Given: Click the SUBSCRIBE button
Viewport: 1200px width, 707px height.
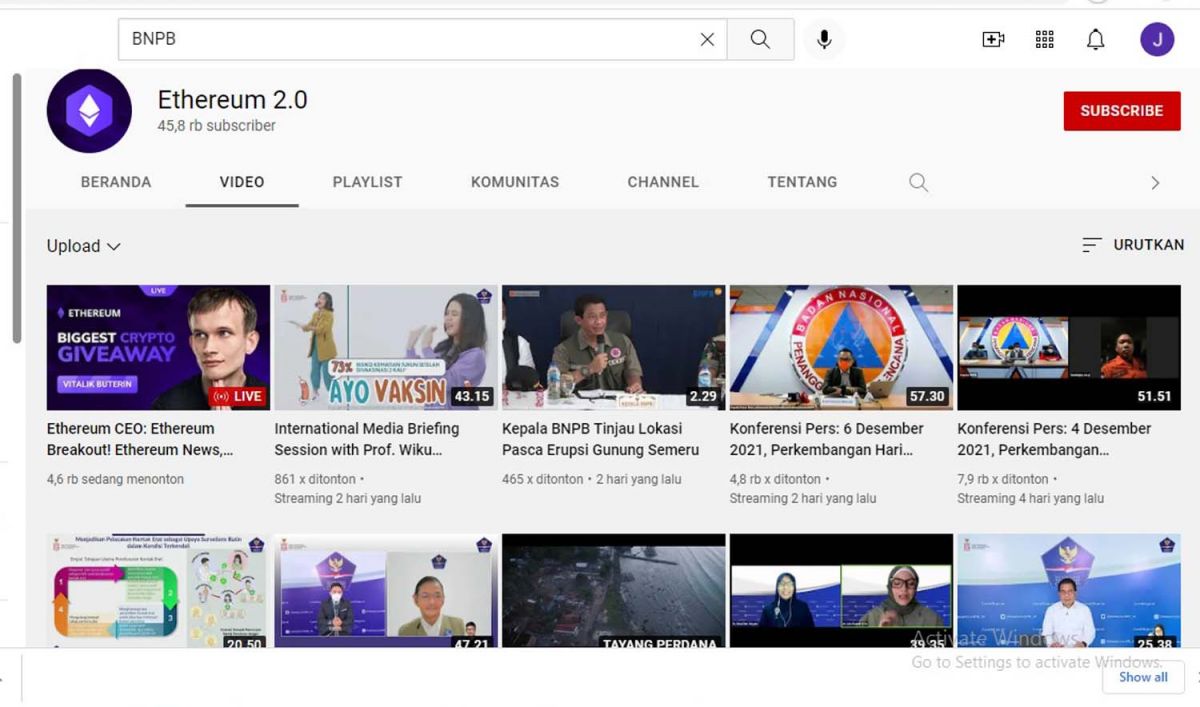Looking at the screenshot, I should click(x=1122, y=111).
